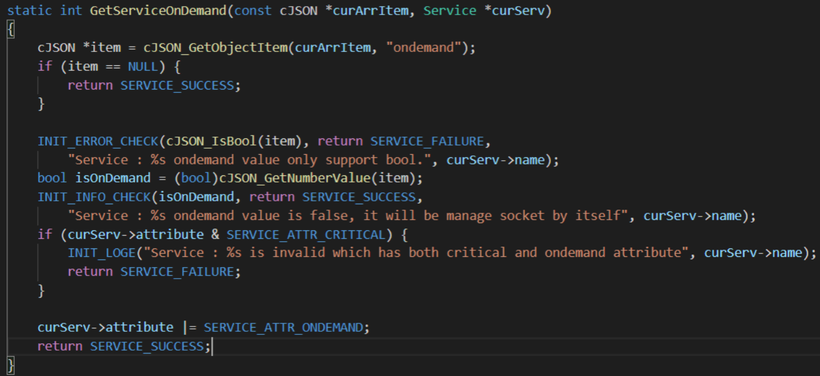The height and width of the screenshot is (376, 820).
Task: Click the cJSON_GetNumberValue call
Action: click(295, 178)
